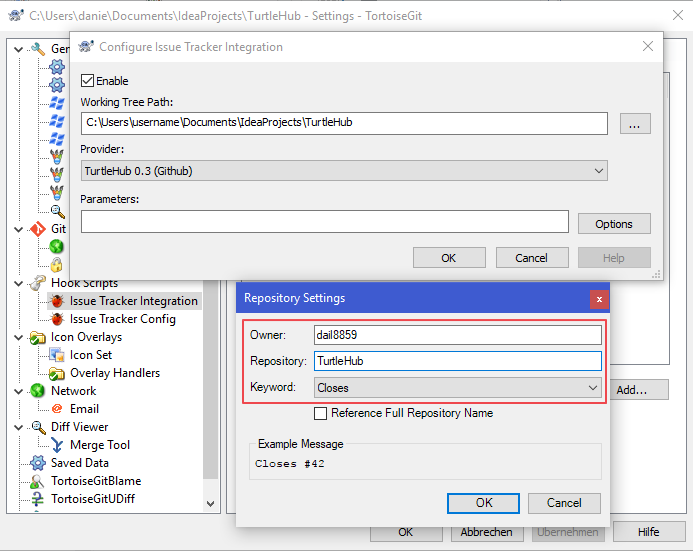
Task: Open the Keyword dropdown showing Closes
Action: [457, 388]
